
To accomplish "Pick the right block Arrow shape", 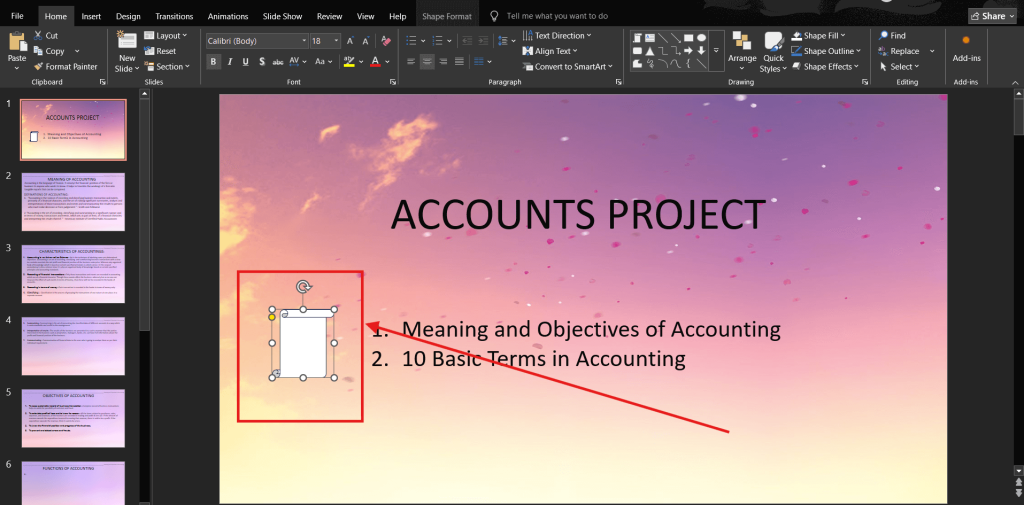I will 688,50.
